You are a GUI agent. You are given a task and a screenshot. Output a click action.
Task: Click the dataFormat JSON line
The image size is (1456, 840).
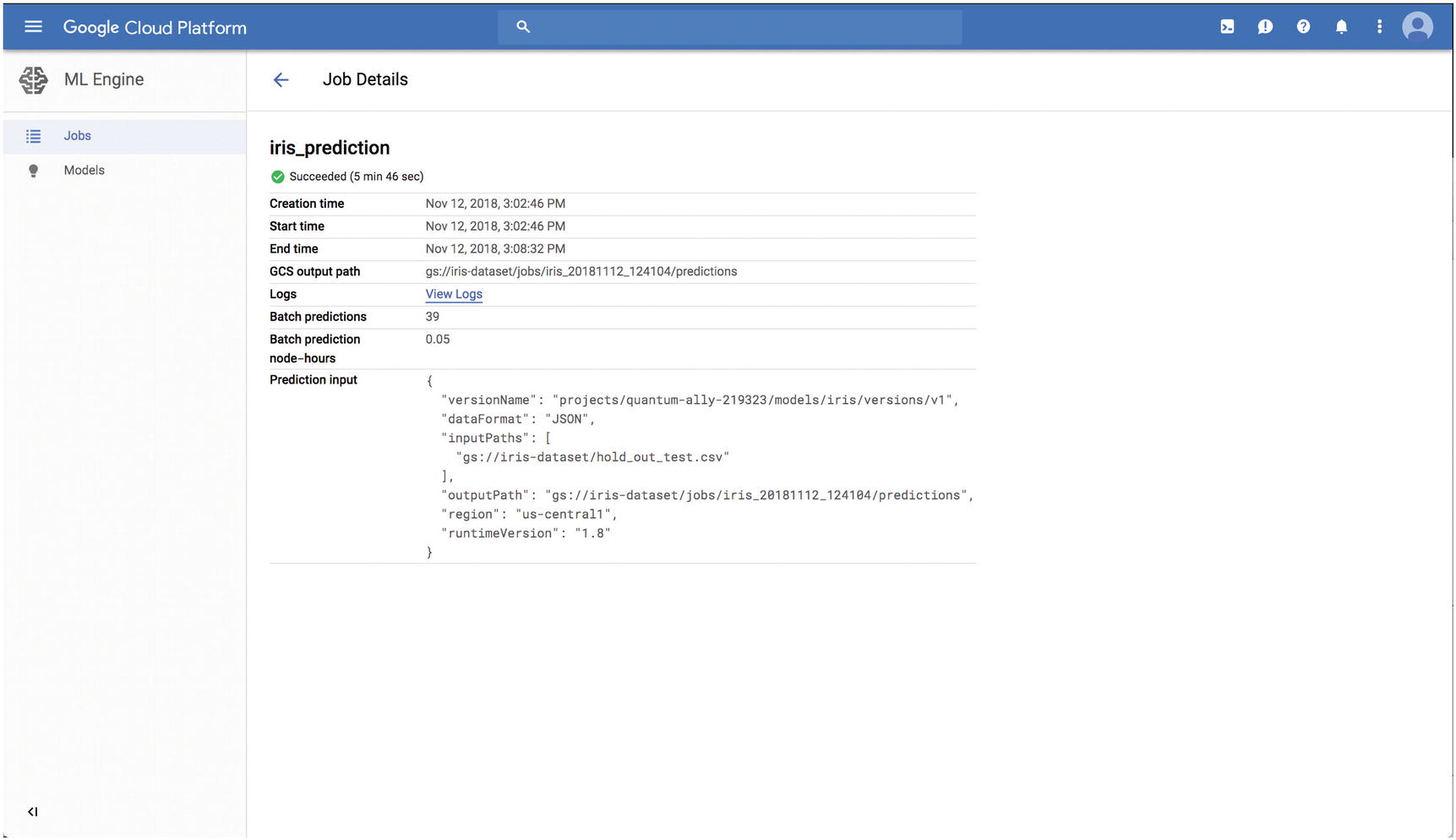pyautogui.click(x=518, y=419)
